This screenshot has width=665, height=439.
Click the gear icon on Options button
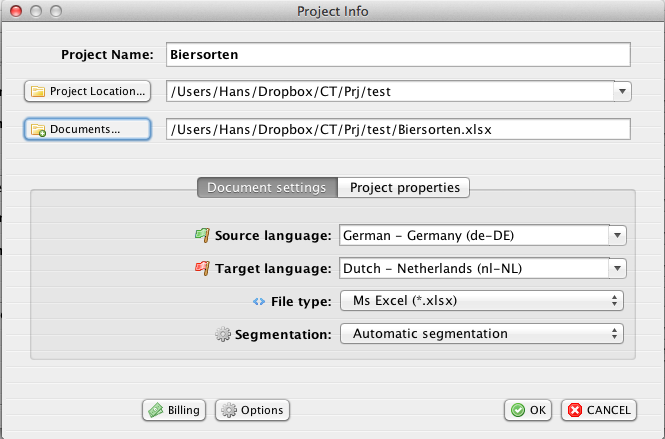tap(228, 410)
